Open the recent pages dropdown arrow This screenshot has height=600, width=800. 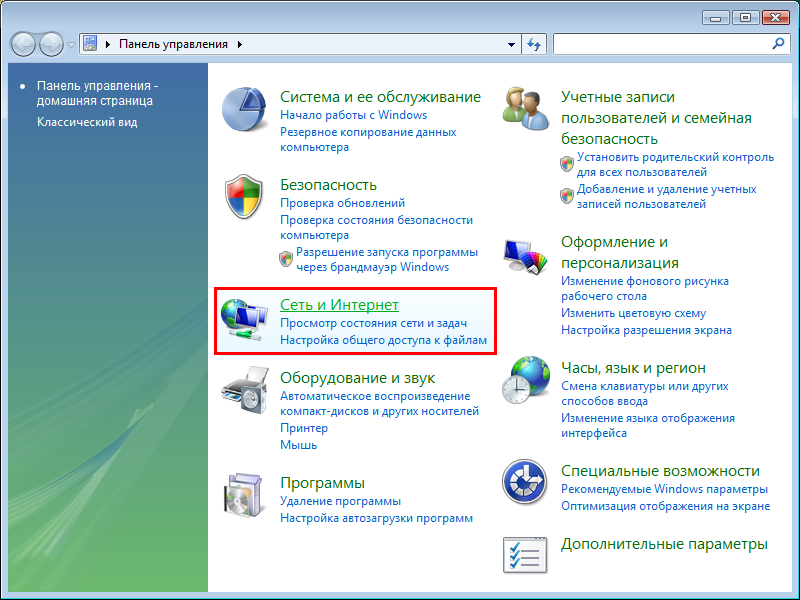click(71, 44)
